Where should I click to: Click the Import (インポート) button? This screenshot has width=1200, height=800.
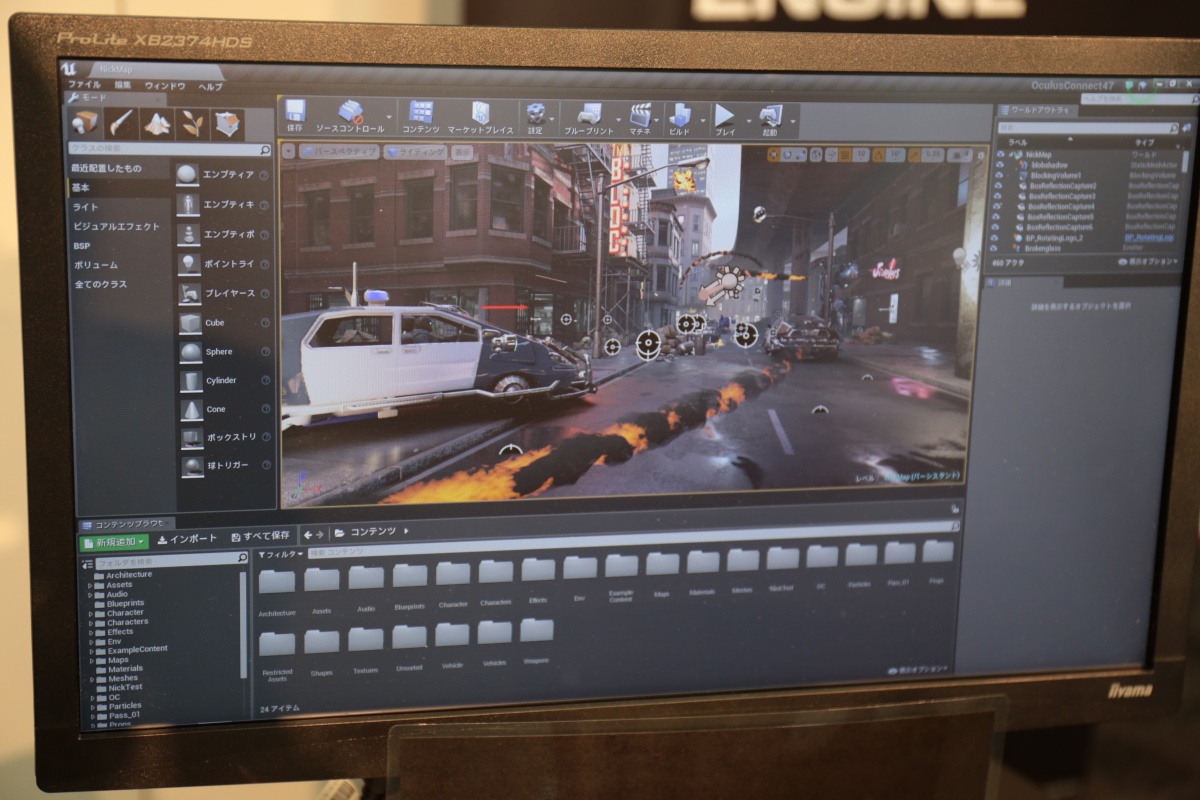tap(187, 539)
